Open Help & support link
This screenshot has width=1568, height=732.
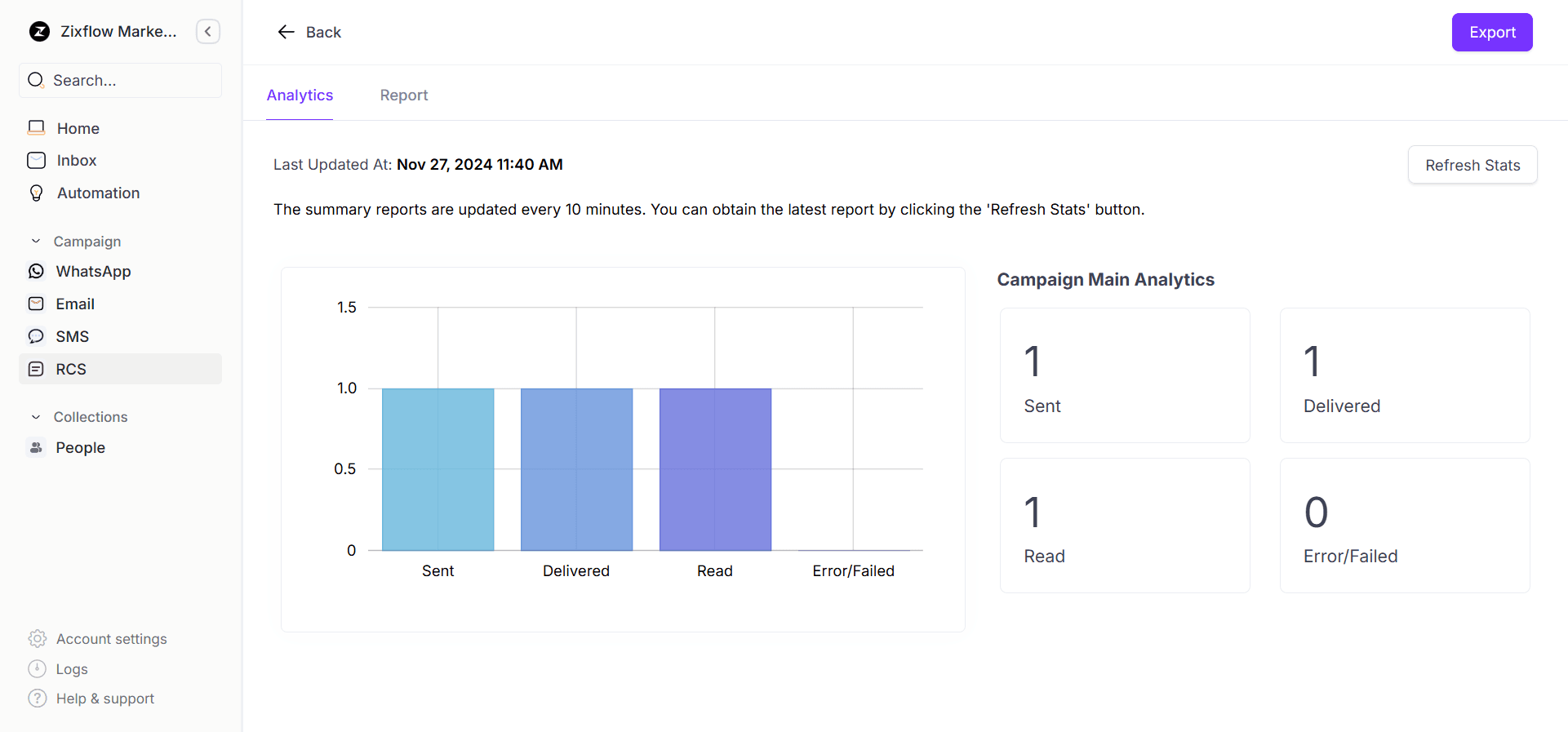click(x=104, y=699)
